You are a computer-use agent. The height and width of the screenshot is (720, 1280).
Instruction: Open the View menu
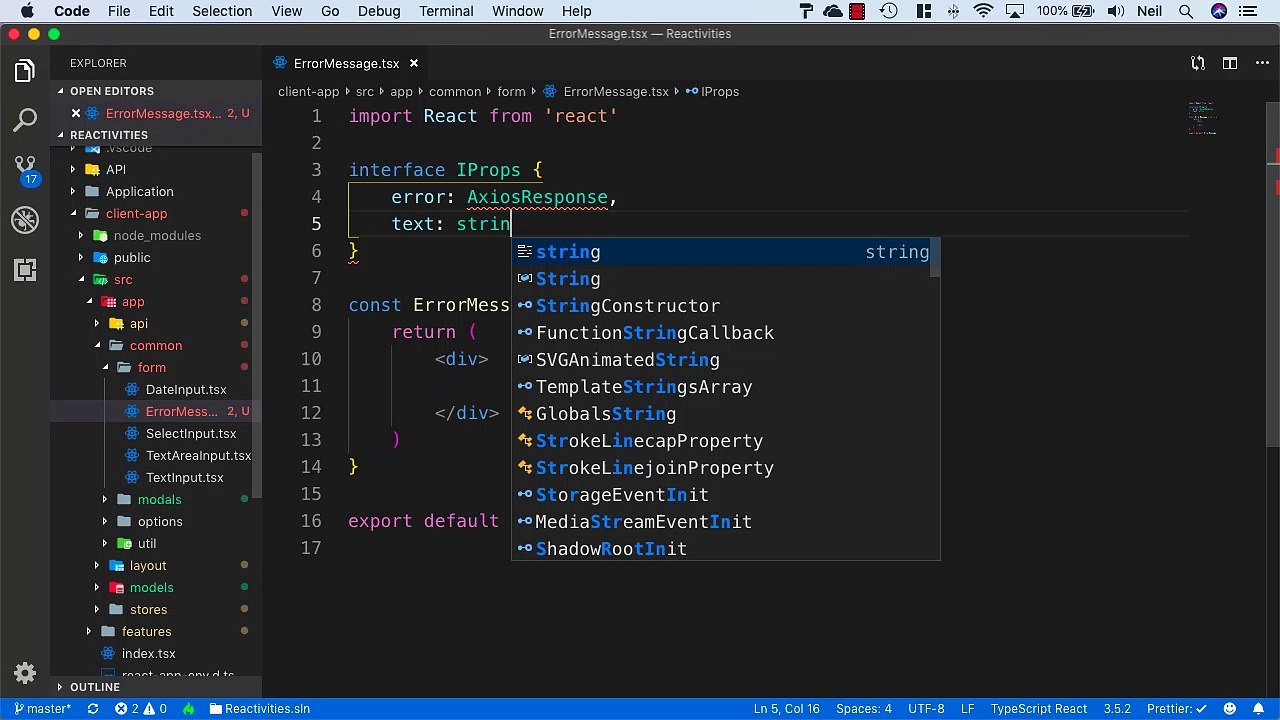286,11
